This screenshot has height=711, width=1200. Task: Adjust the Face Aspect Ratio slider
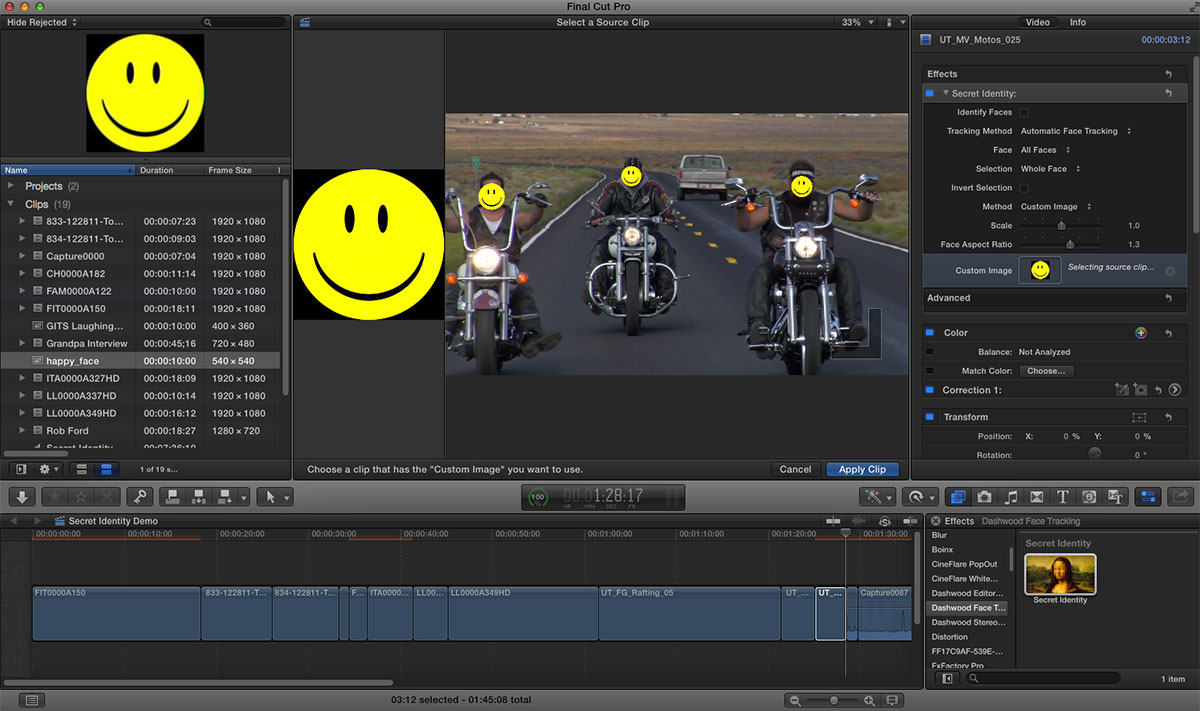coord(1070,244)
